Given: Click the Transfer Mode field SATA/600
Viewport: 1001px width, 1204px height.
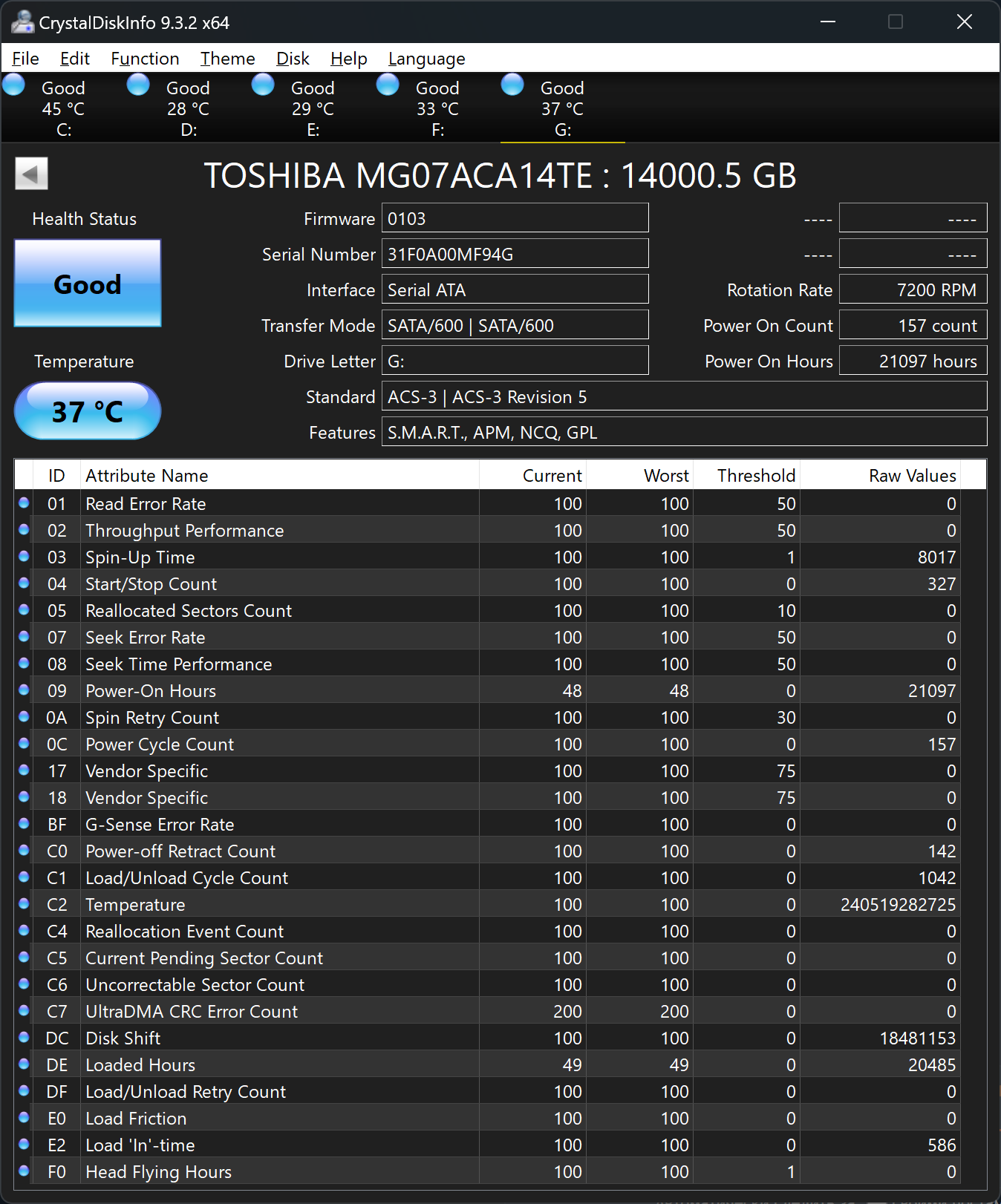Looking at the screenshot, I should click(515, 325).
